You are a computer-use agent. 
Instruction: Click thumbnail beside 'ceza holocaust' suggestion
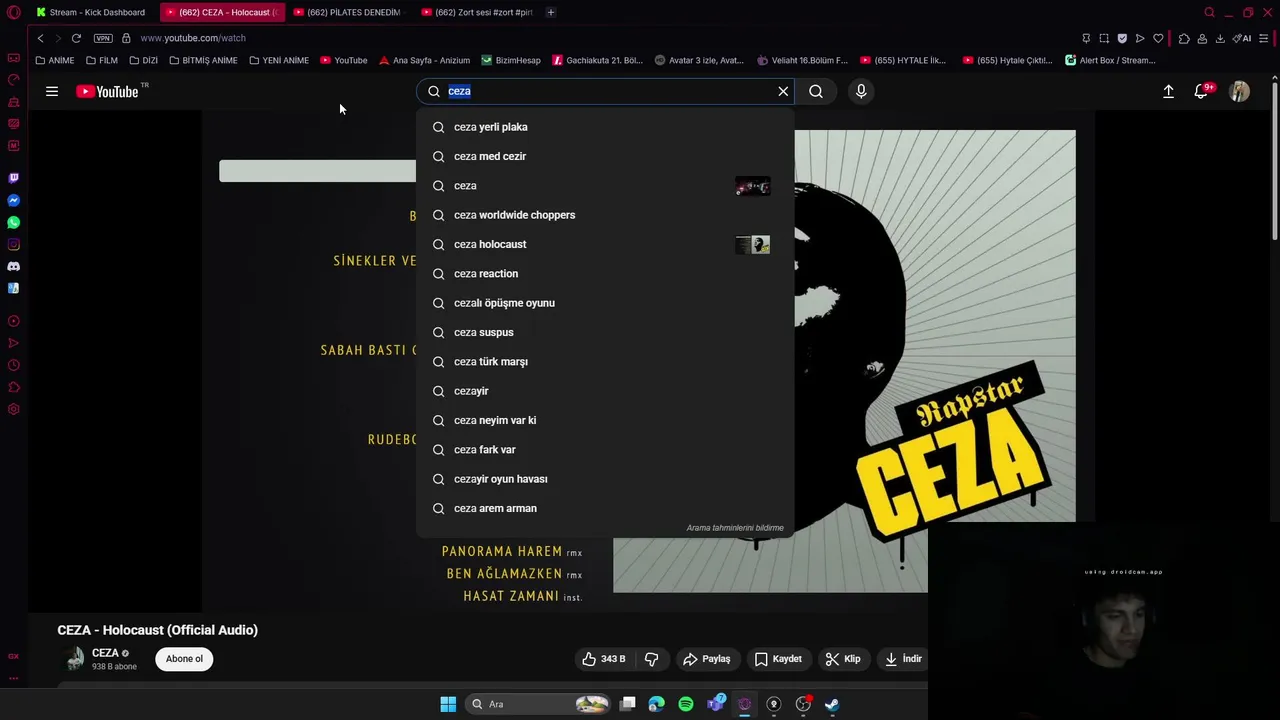coord(752,244)
